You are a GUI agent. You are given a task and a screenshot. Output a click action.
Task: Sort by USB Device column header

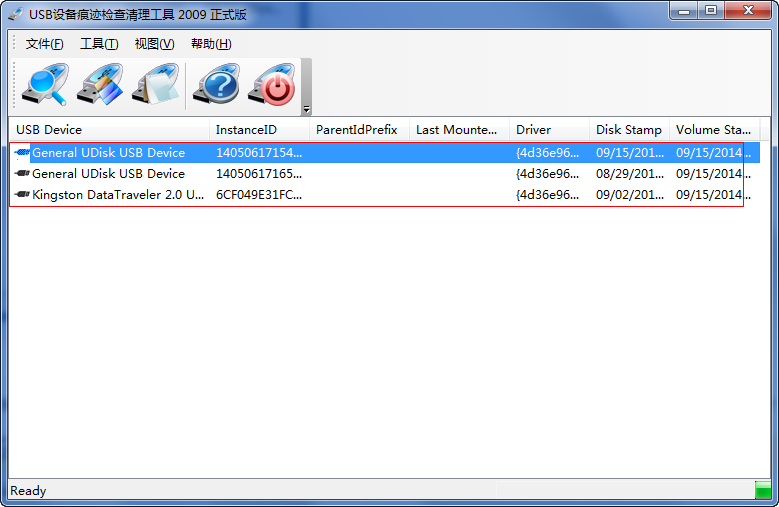109,130
